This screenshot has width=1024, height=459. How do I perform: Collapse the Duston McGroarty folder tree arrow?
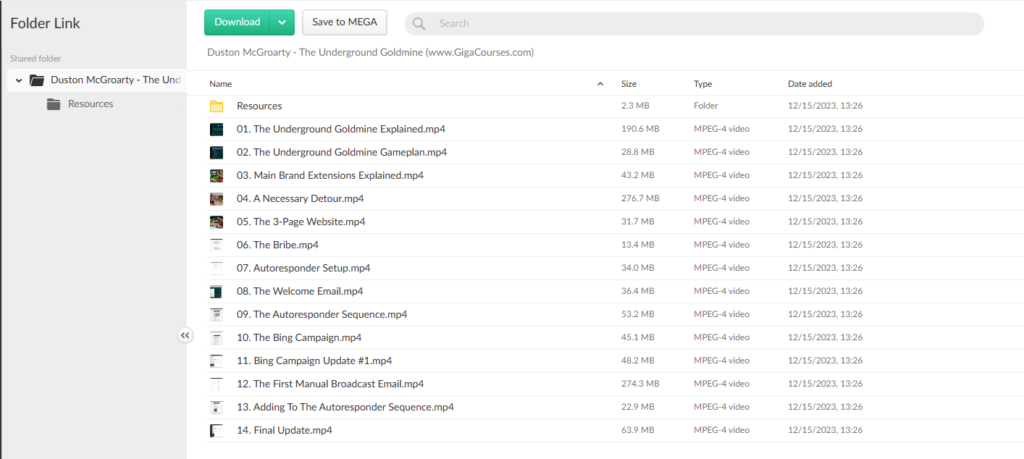pyautogui.click(x=19, y=80)
